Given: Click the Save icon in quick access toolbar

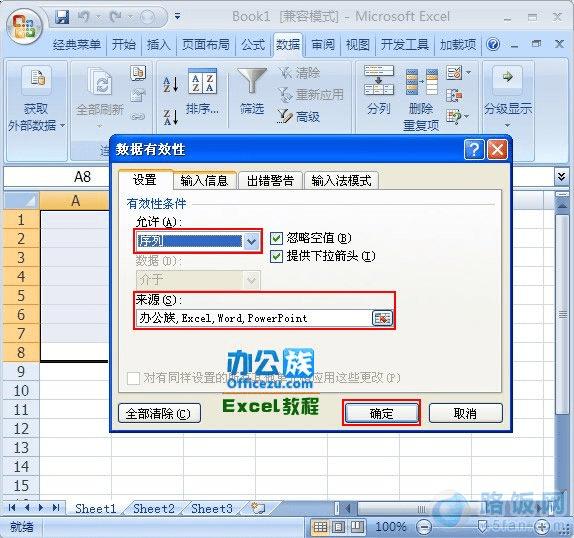Looking at the screenshot, I should [x=62, y=17].
